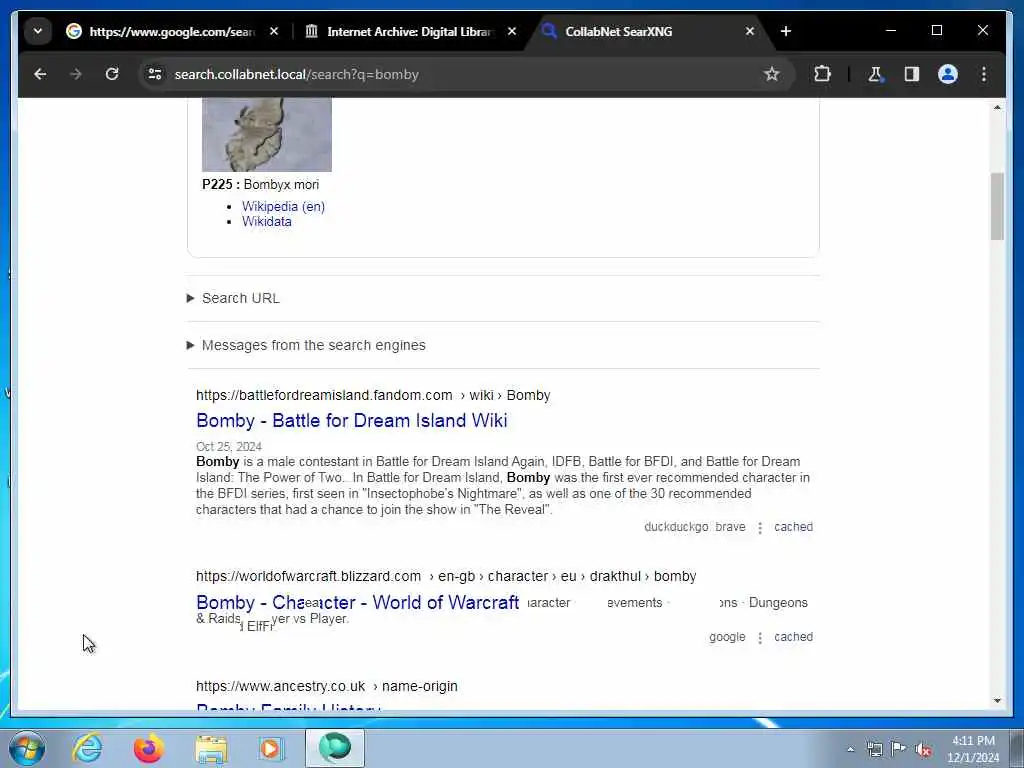Open the profile avatar menu
Screen dimensions: 1024x768
coord(948,74)
